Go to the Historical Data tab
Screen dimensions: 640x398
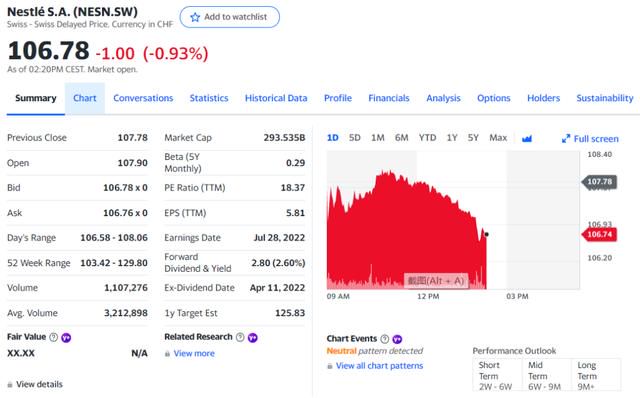276,98
